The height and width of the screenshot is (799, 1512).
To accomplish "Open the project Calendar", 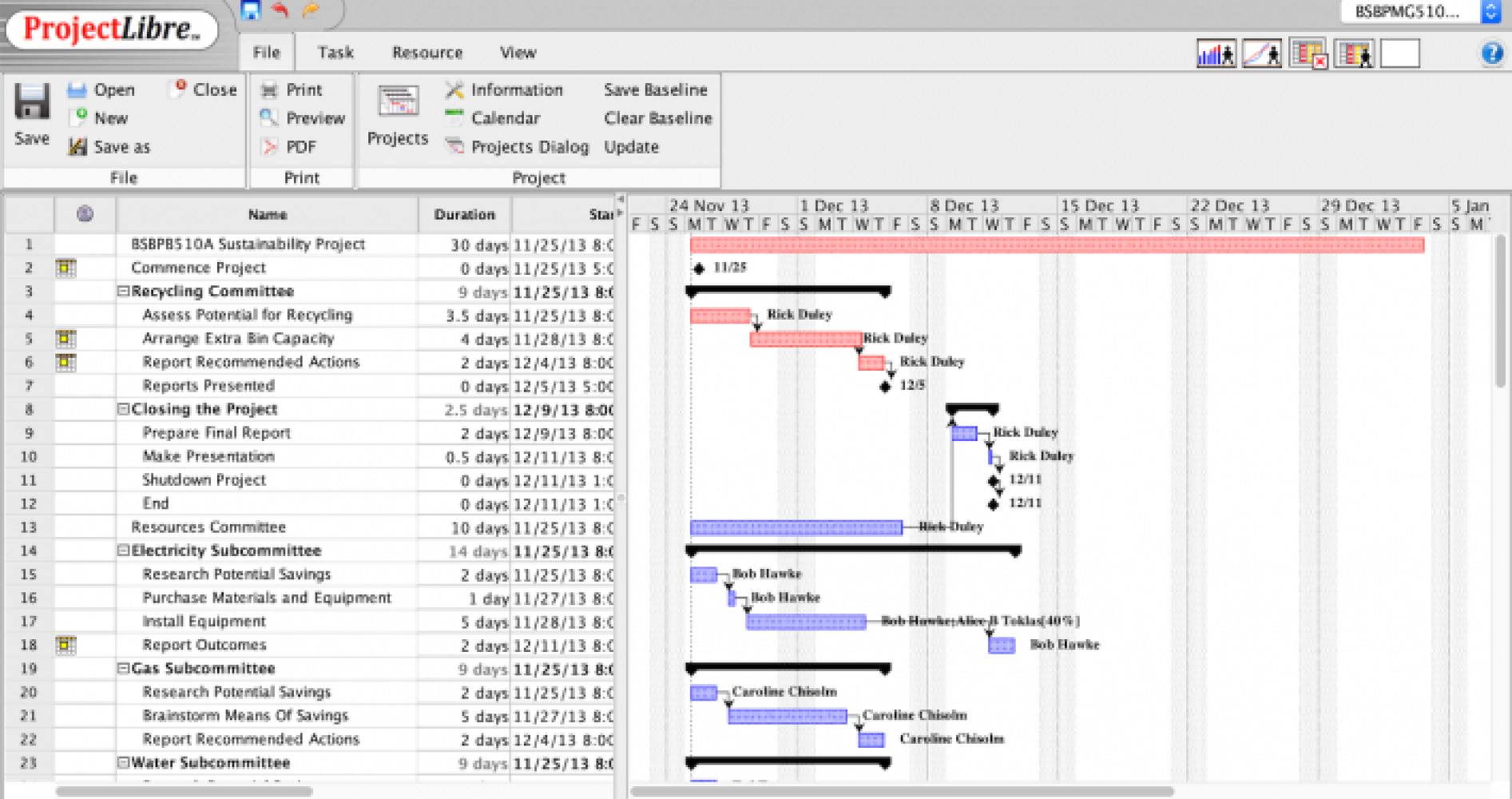I will (493, 118).
